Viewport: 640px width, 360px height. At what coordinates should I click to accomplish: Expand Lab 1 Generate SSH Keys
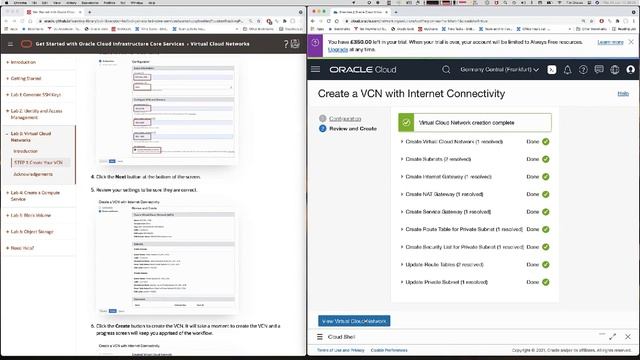click(35, 95)
